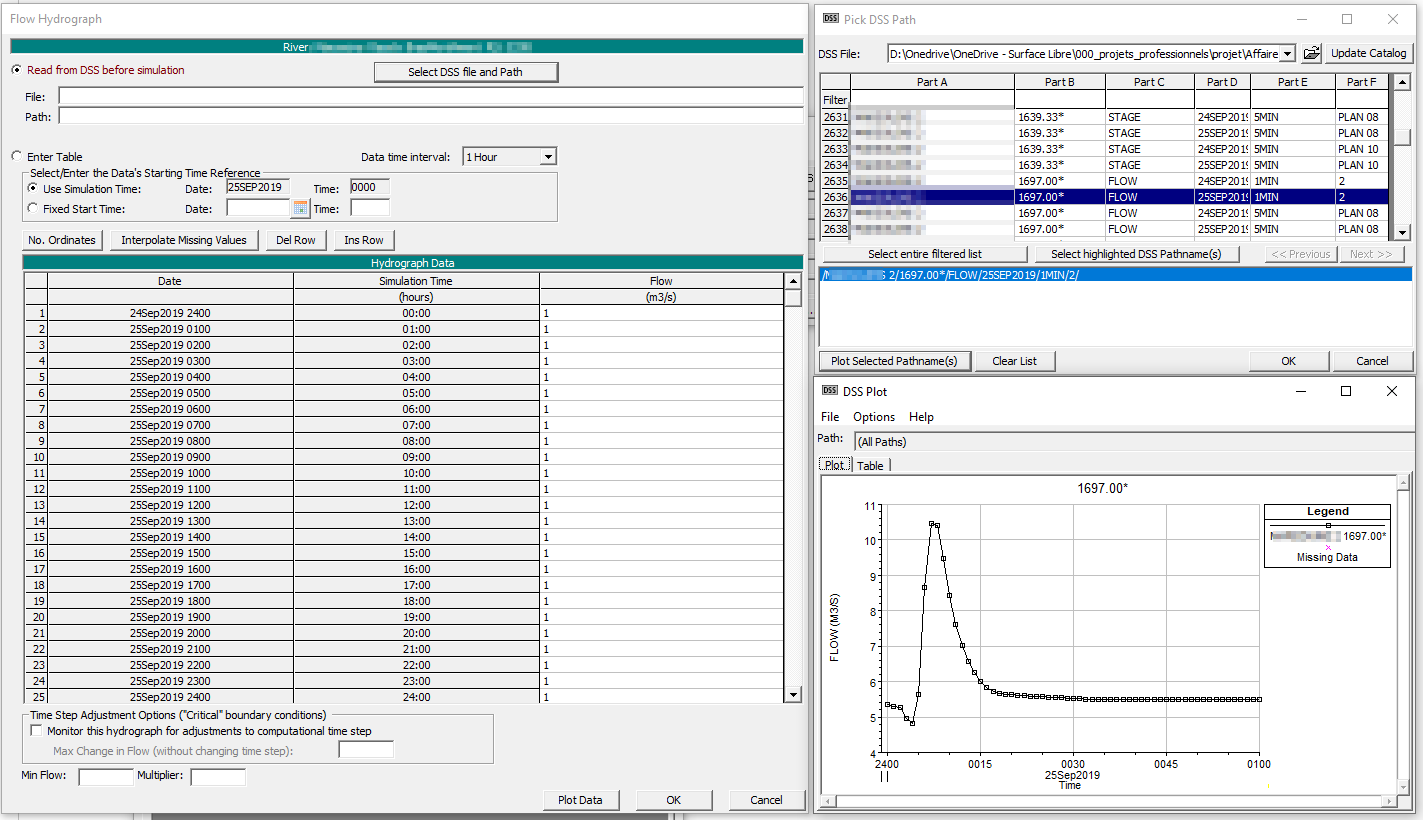
Task: Choose the Fixed Start Time option
Action: [33, 209]
